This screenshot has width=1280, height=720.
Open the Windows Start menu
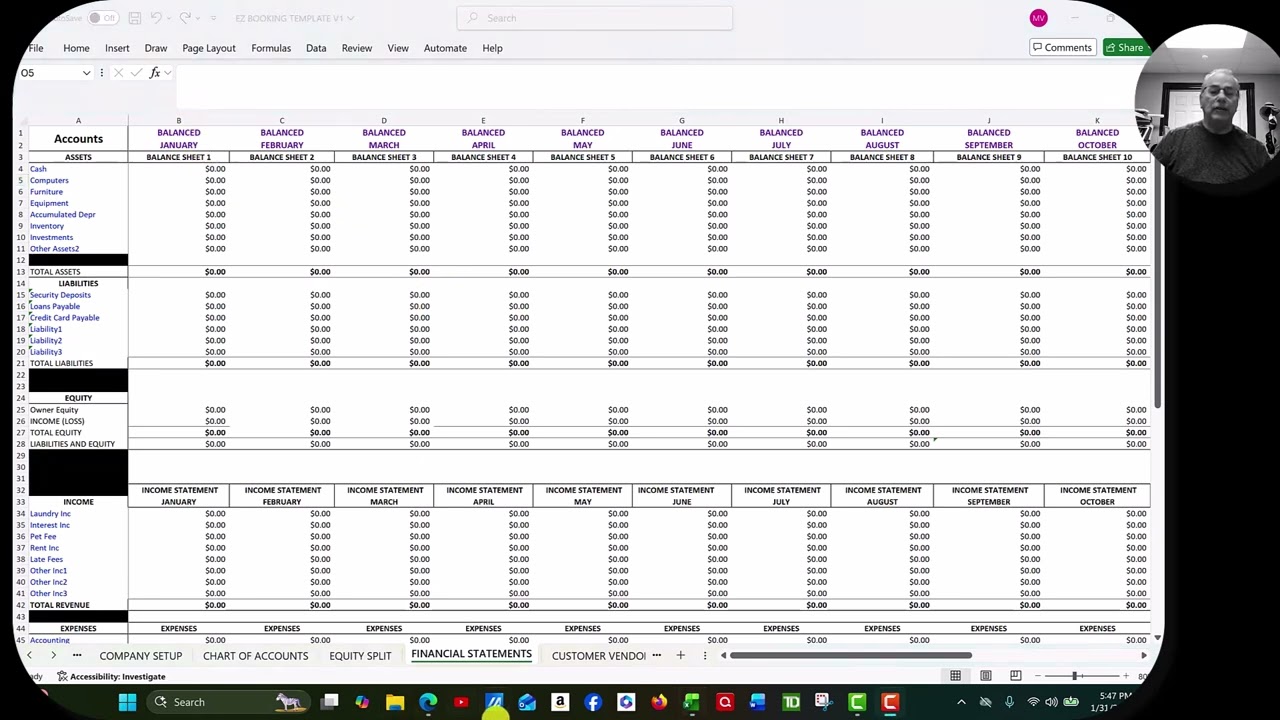coord(127,702)
